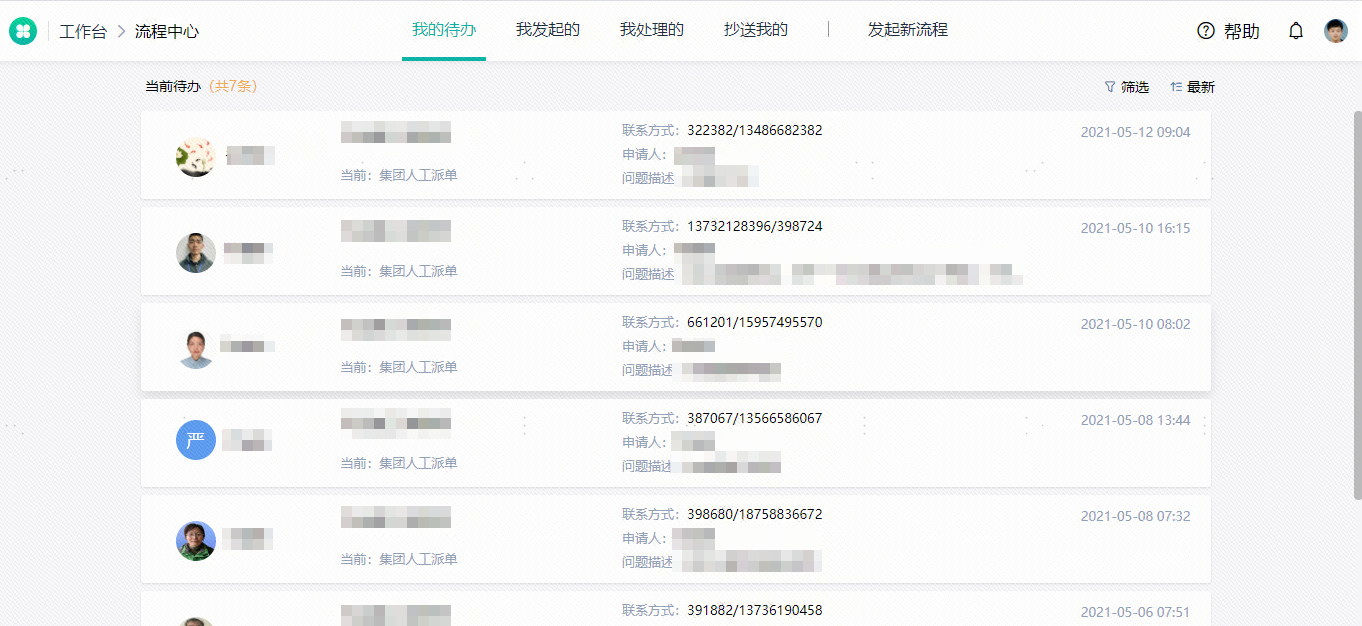Click the green clover app logo

click(23, 31)
